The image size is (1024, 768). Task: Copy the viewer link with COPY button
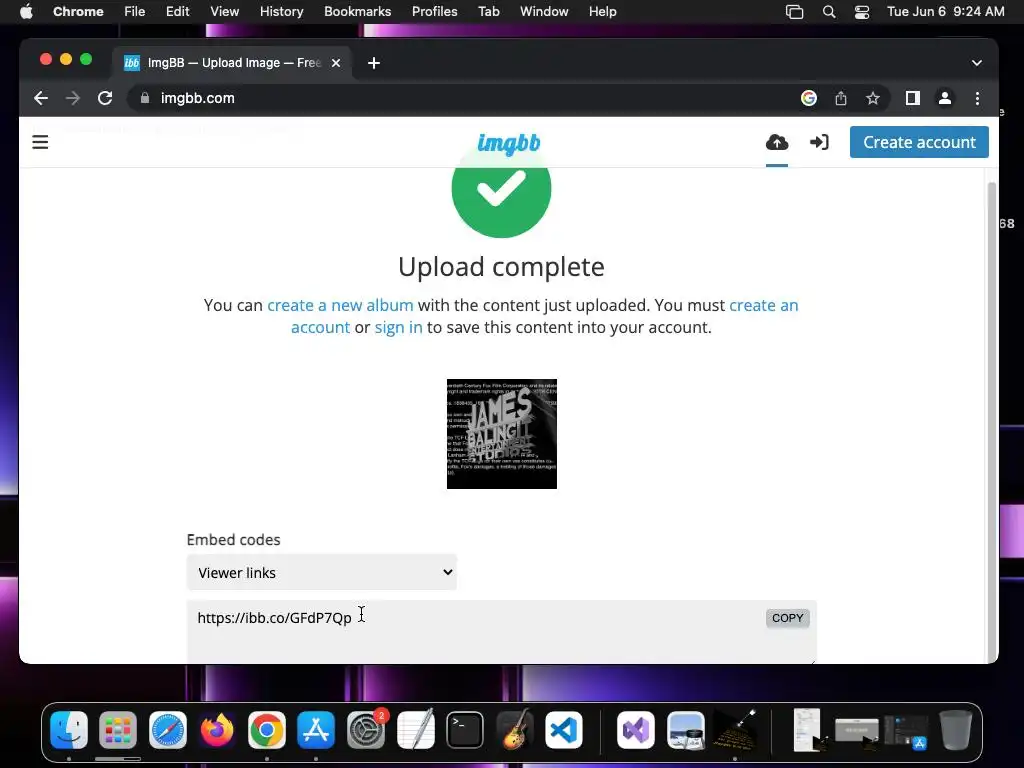[x=788, y=618]
